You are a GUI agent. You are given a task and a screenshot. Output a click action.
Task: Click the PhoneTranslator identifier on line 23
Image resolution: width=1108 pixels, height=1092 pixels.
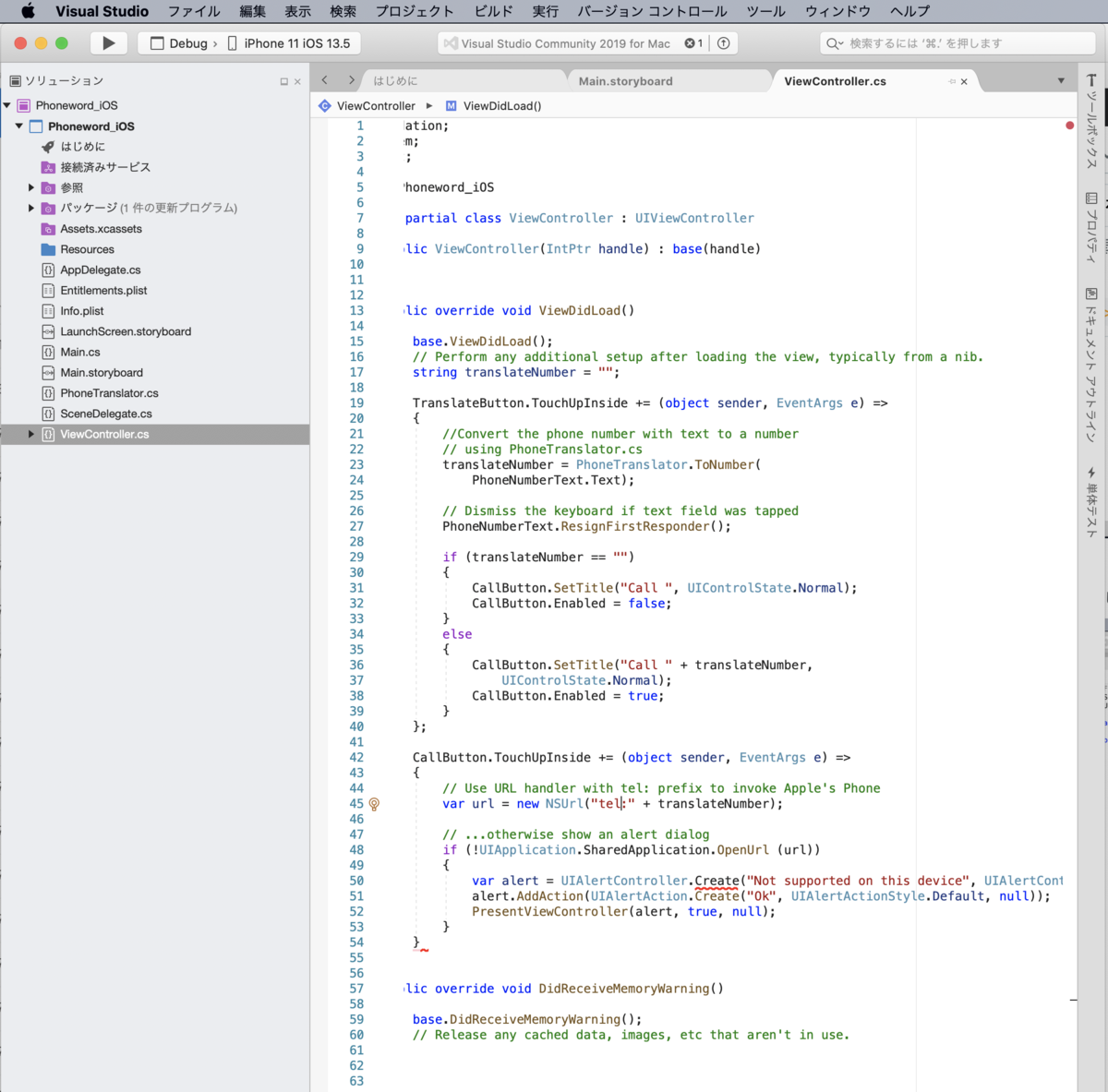click(632, 464)
